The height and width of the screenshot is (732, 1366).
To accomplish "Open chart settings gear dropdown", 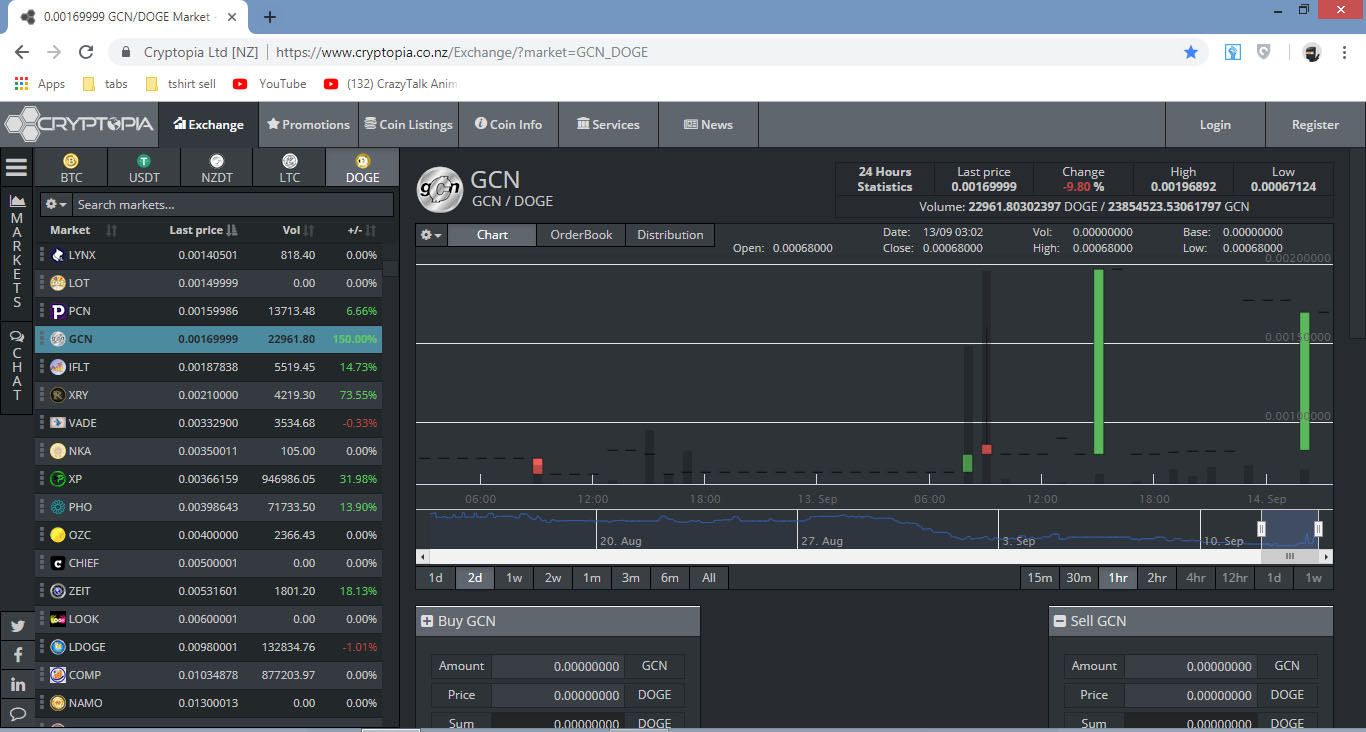I will [432, 235].
